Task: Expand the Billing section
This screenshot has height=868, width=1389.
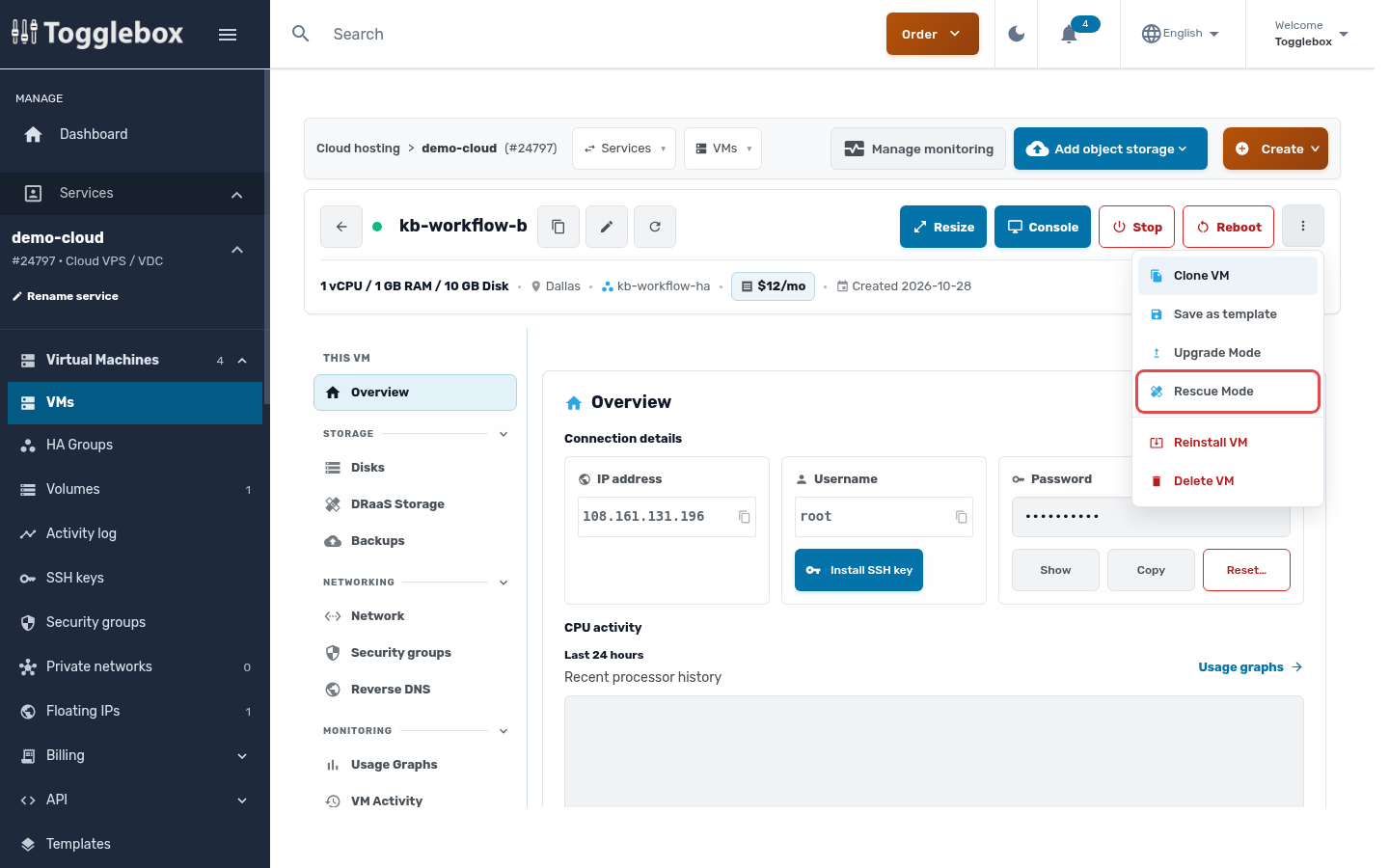Action: pyautogui.click(x=135, y=755)
